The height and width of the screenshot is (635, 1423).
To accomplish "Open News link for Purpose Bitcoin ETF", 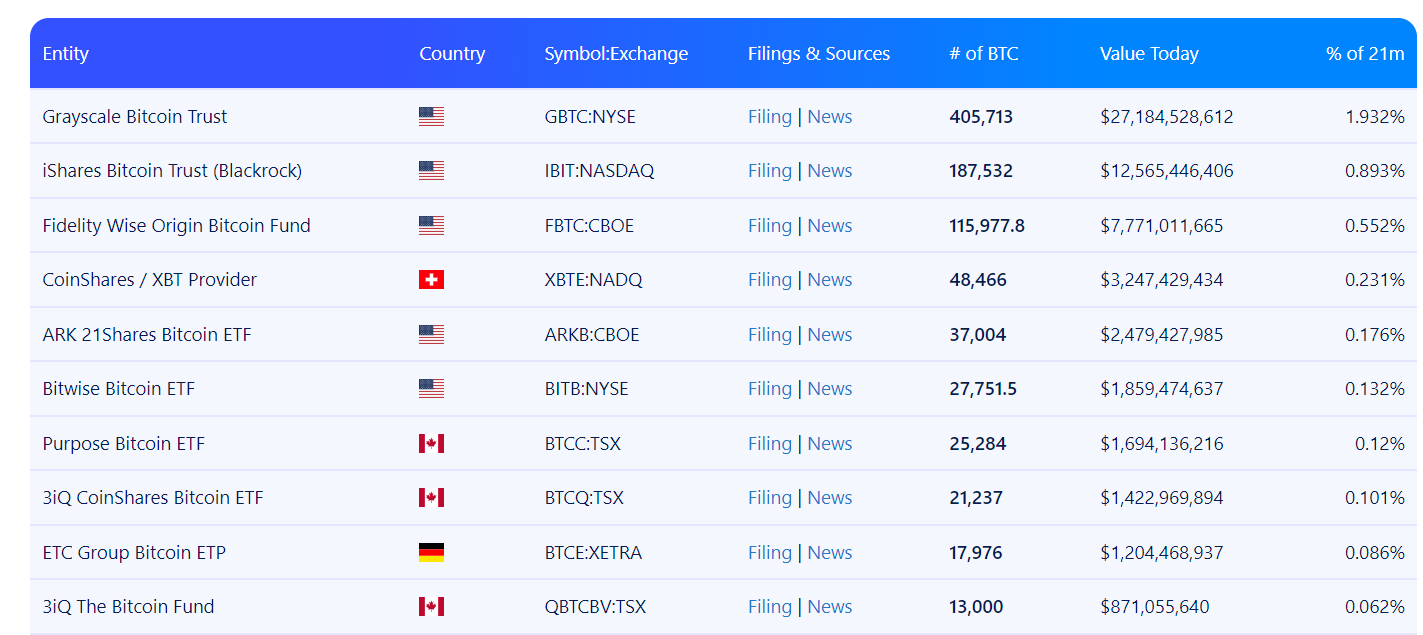I will [x=830, y=444].
